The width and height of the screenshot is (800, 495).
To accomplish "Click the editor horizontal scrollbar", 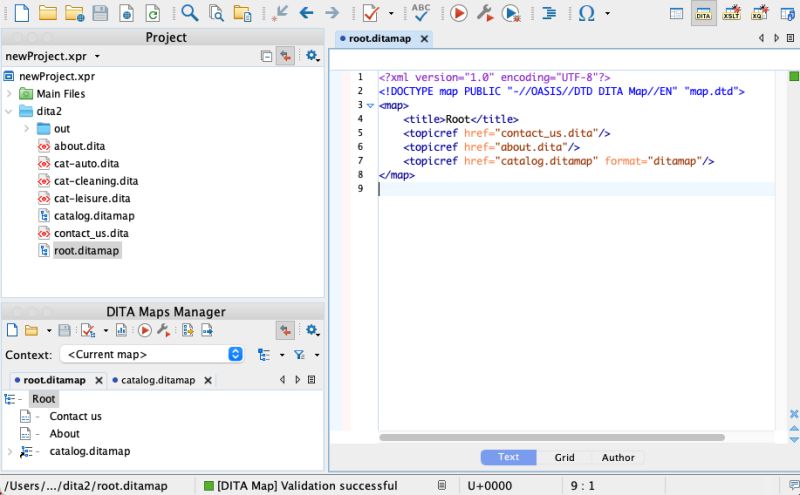I will click(552, 437).
